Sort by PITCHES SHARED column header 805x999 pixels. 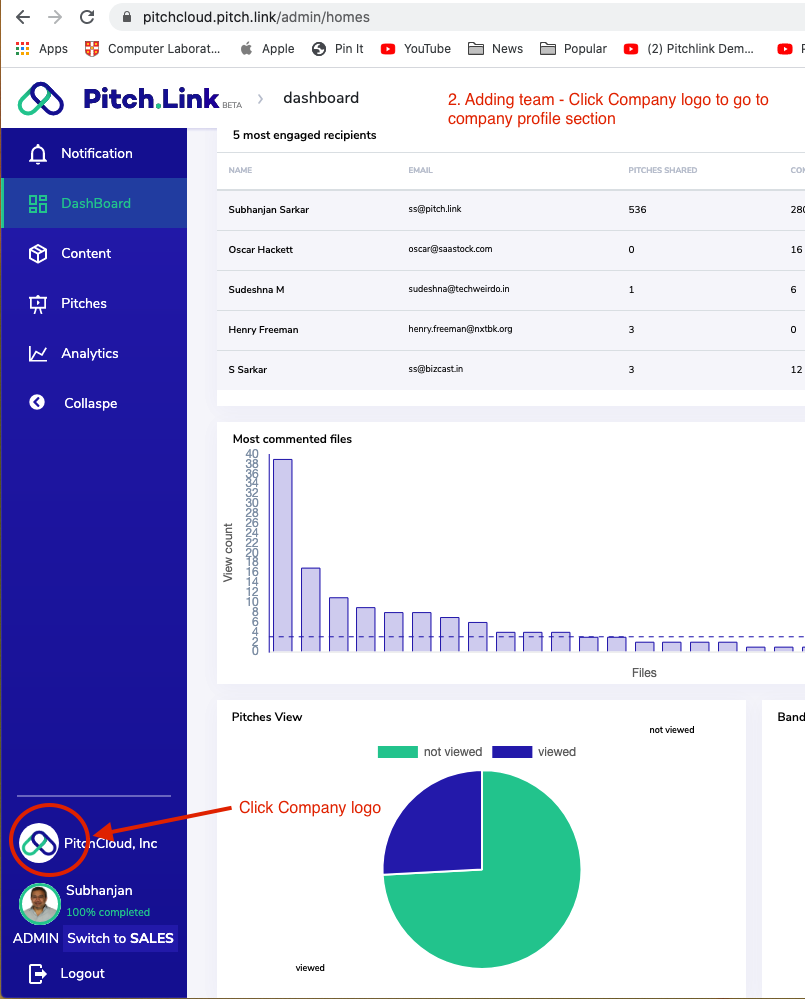tap(662, 170)
